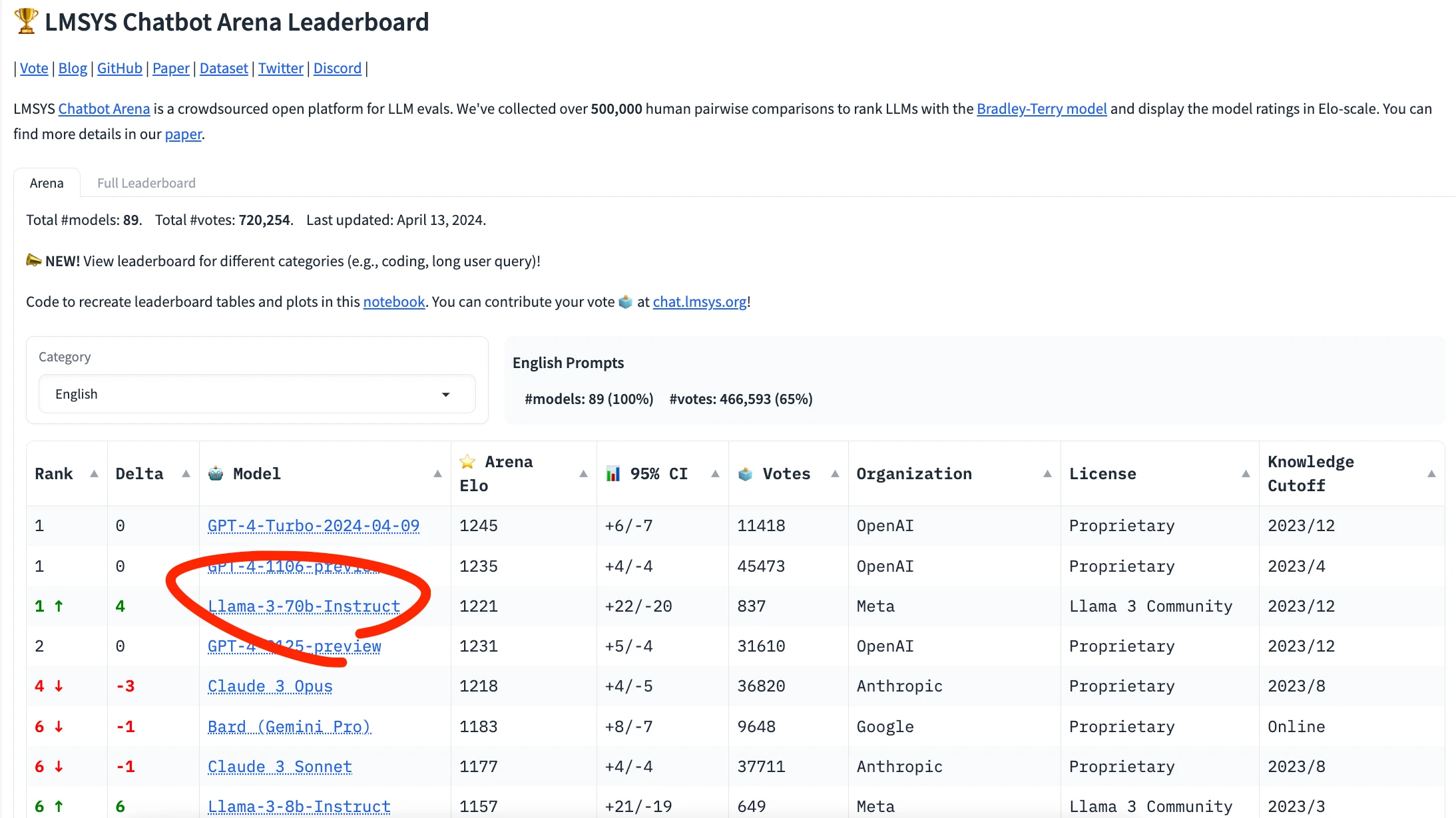Image resolution: width=1456 pixels, height=818 pixels.
Task: Select Meta organization cell in Llama-3-70b row
Action: coord(875,606)
